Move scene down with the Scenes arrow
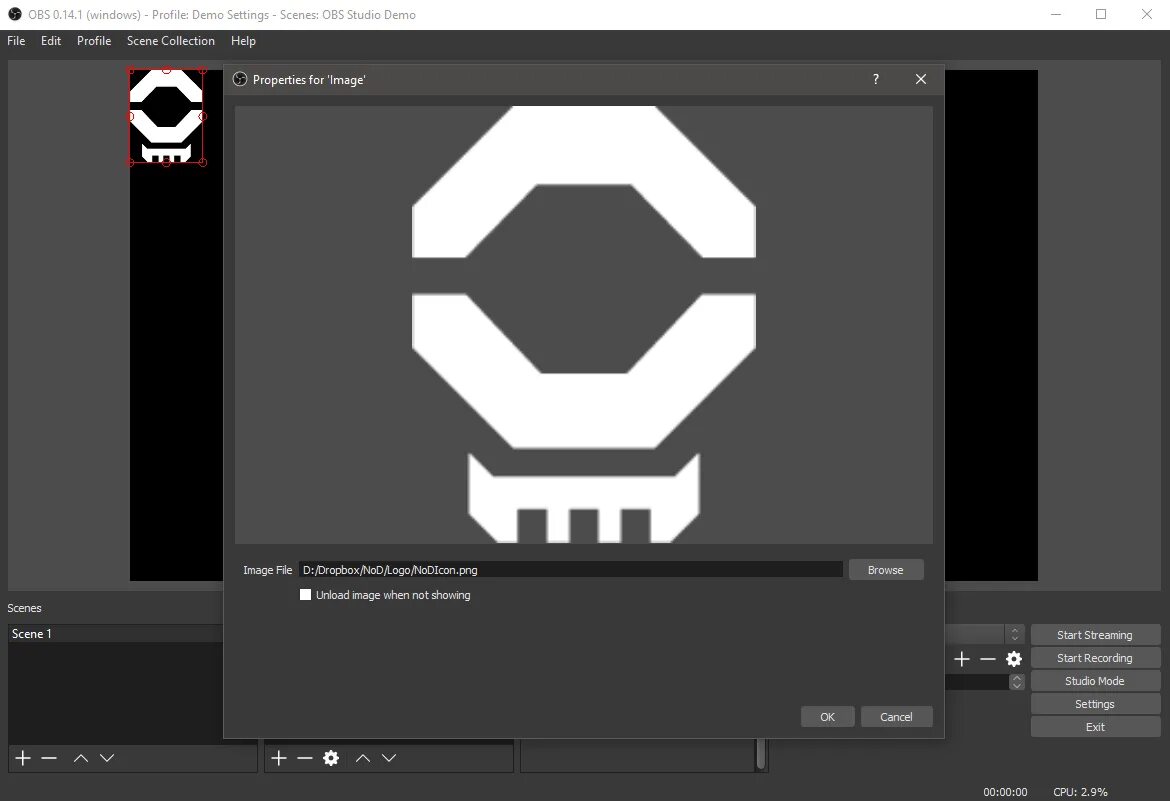The image size is (1170, 801). (x=107, y=758)
